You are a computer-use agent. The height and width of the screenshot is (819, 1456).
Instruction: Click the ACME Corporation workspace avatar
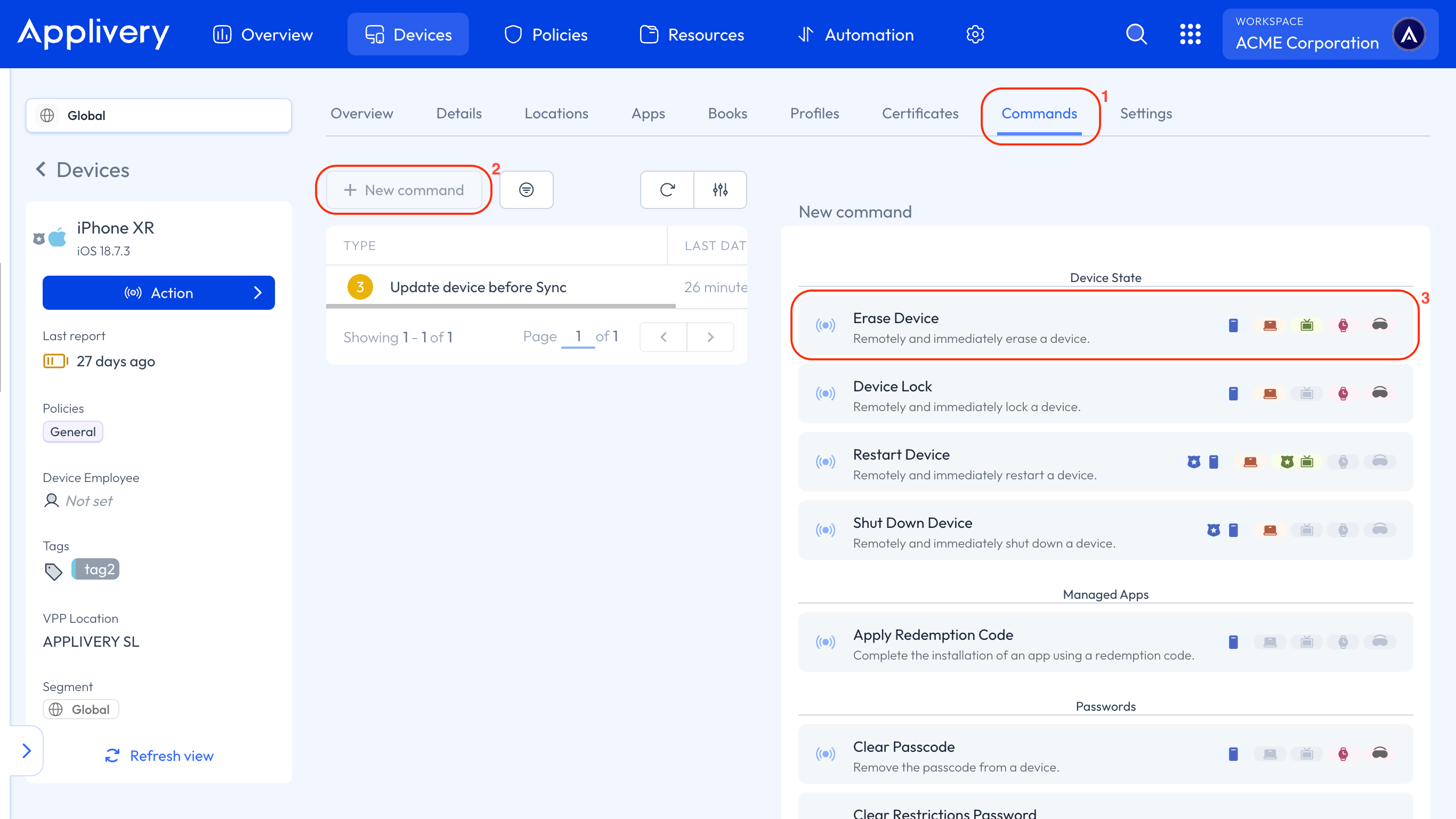1409,35
